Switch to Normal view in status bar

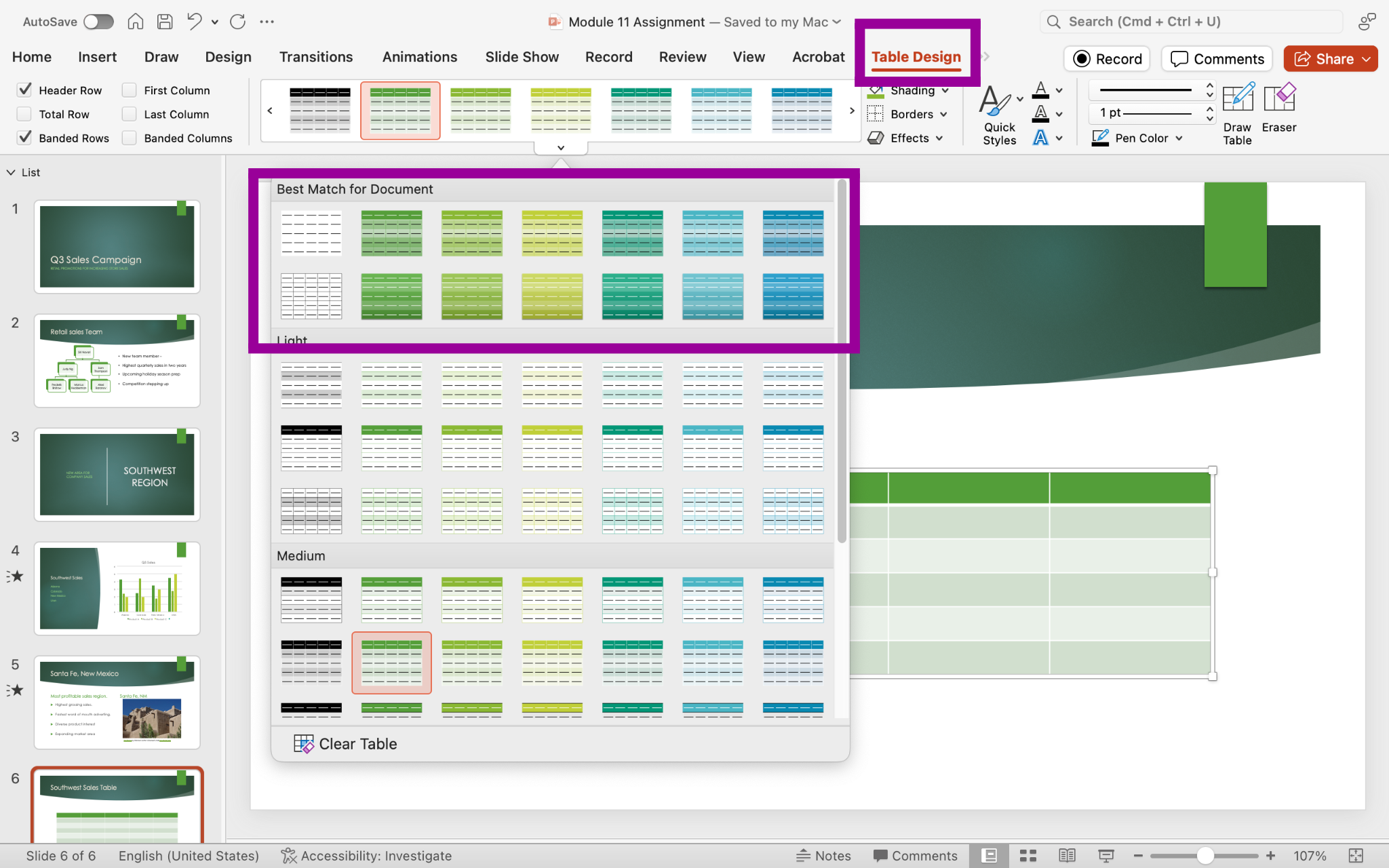(990, 856)
